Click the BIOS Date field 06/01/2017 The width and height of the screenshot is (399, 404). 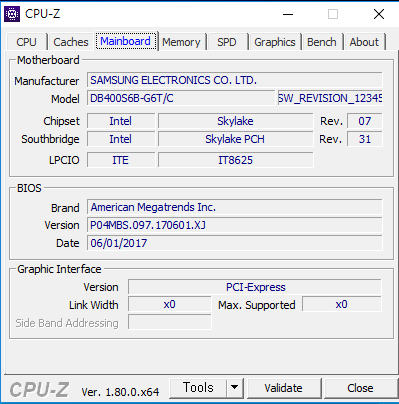(x=235, y=243)
